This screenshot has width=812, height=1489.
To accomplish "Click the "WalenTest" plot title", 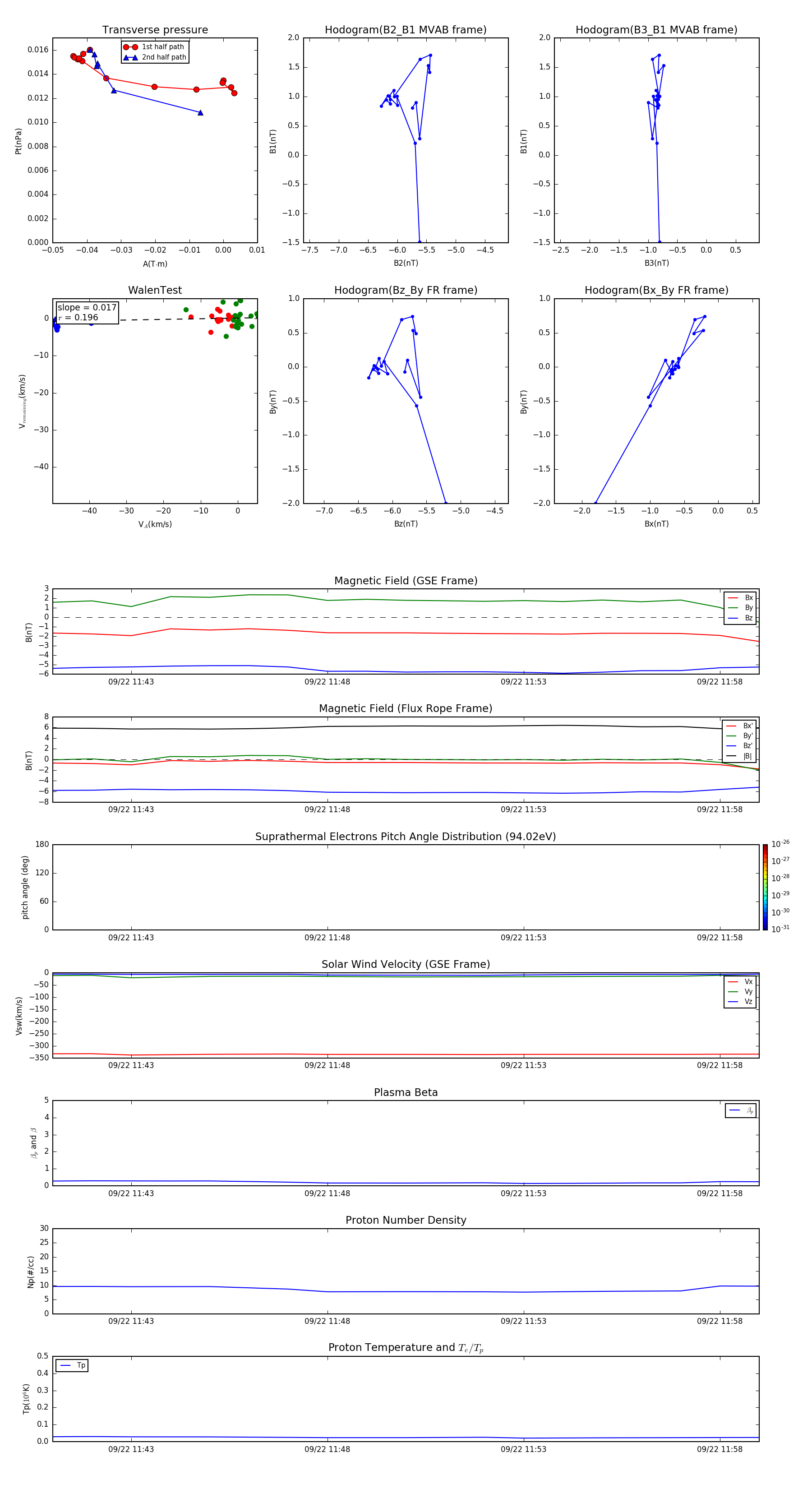I will tap(155, 290).
